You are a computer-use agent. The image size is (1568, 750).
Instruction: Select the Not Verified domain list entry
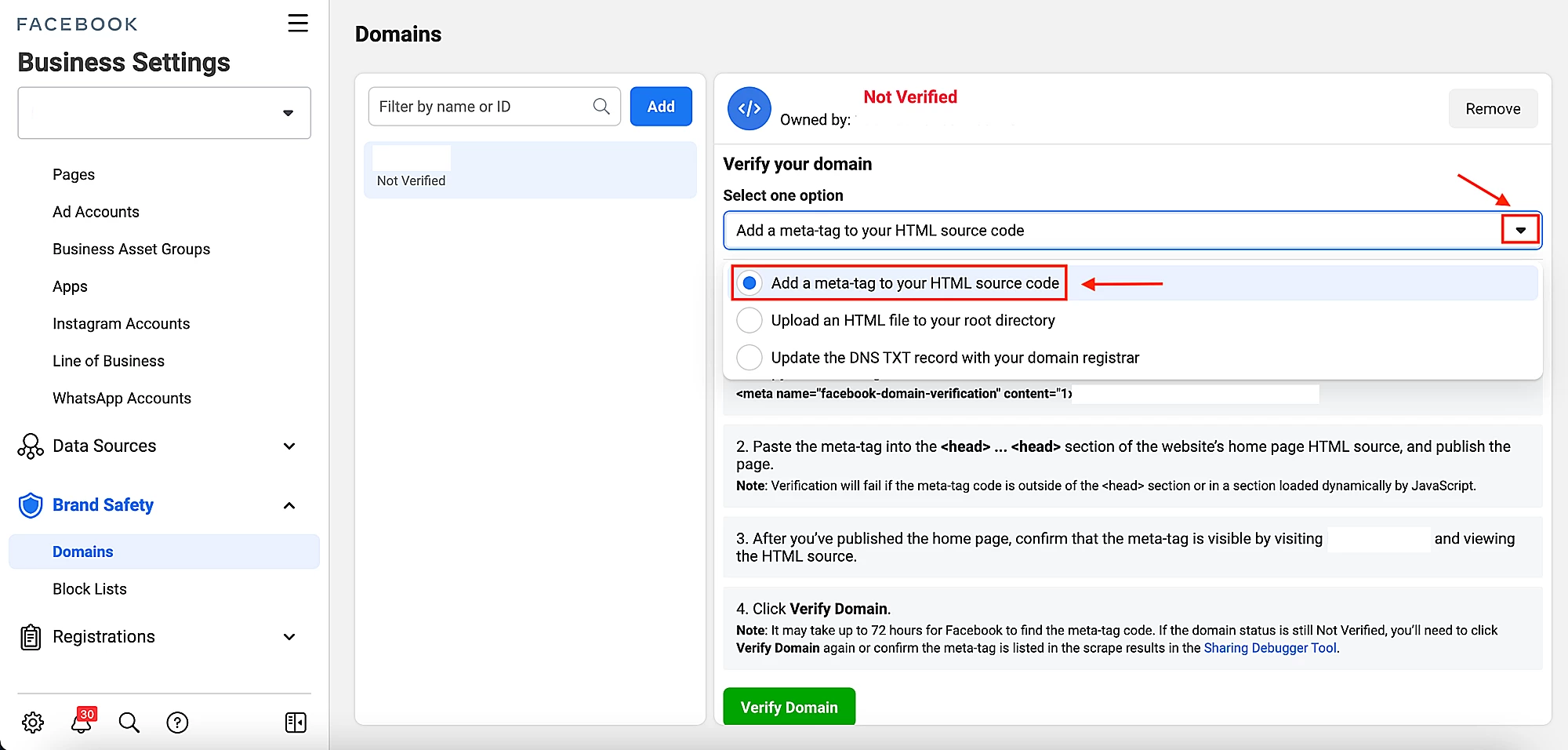pyautogui.click(x=530, y=169)
